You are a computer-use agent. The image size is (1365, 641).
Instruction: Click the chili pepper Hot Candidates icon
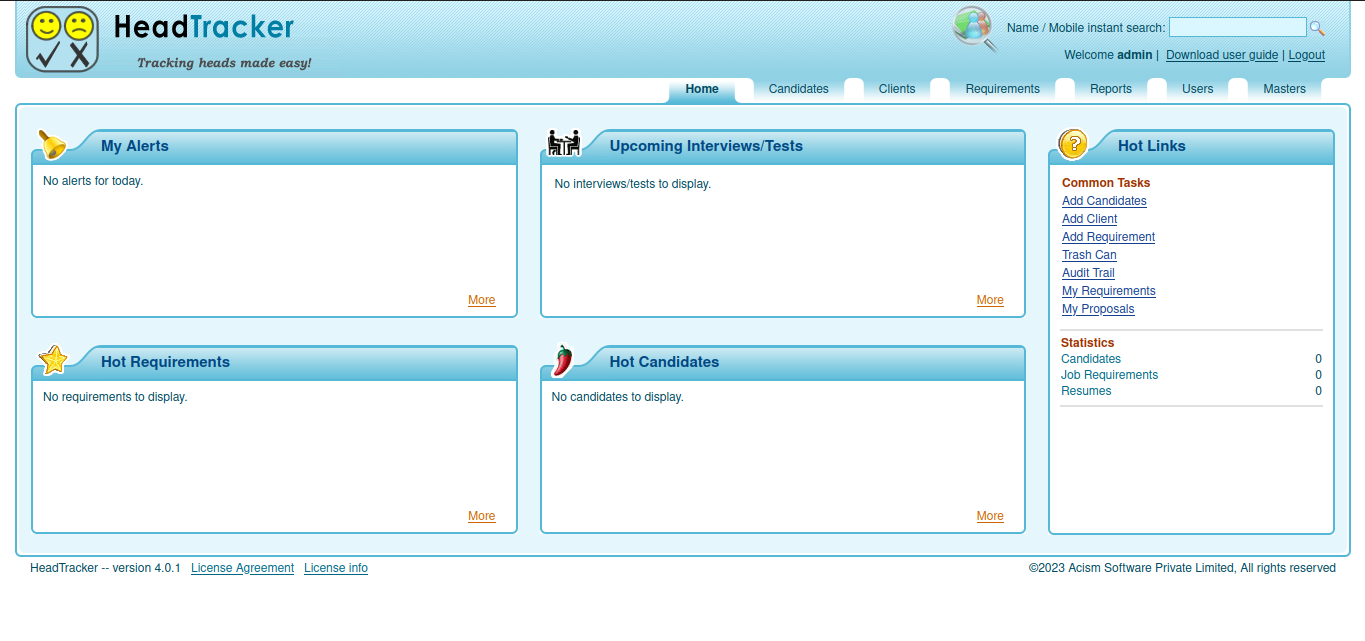click(562, 360)
